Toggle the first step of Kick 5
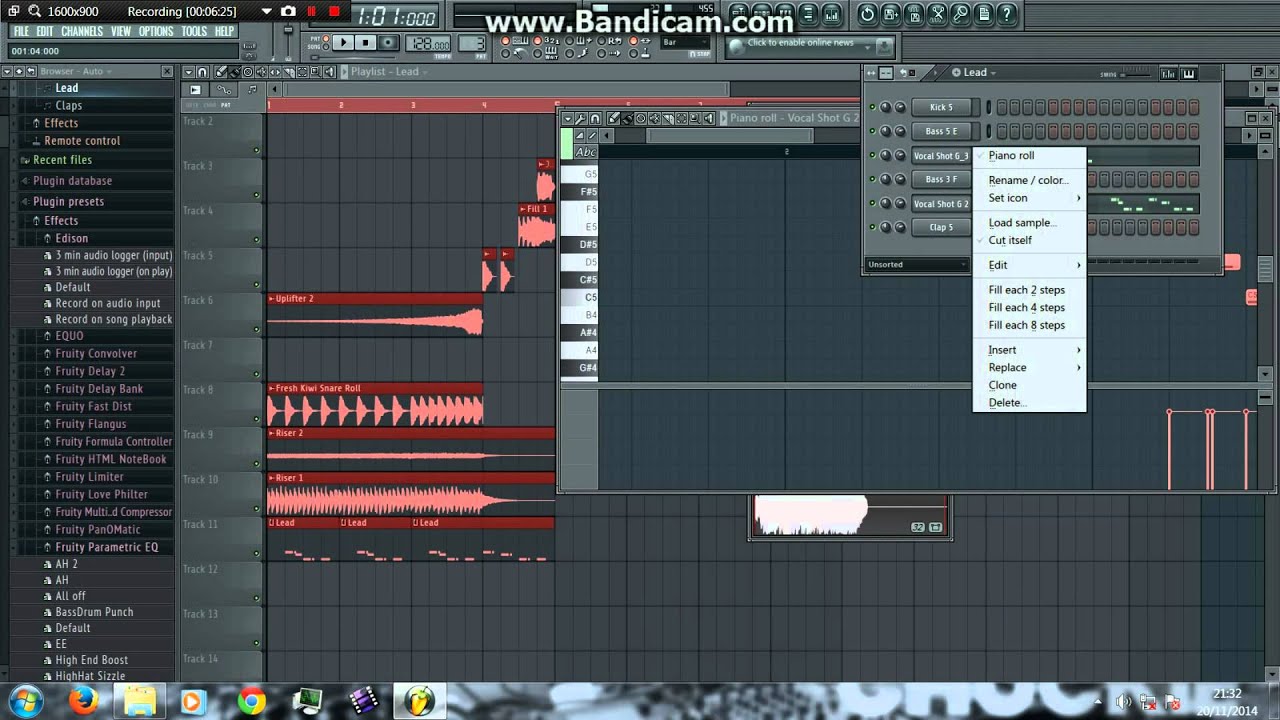The width and height of the screenshot is (1280, 720). pyautogui.click(x=1001, y=107)
